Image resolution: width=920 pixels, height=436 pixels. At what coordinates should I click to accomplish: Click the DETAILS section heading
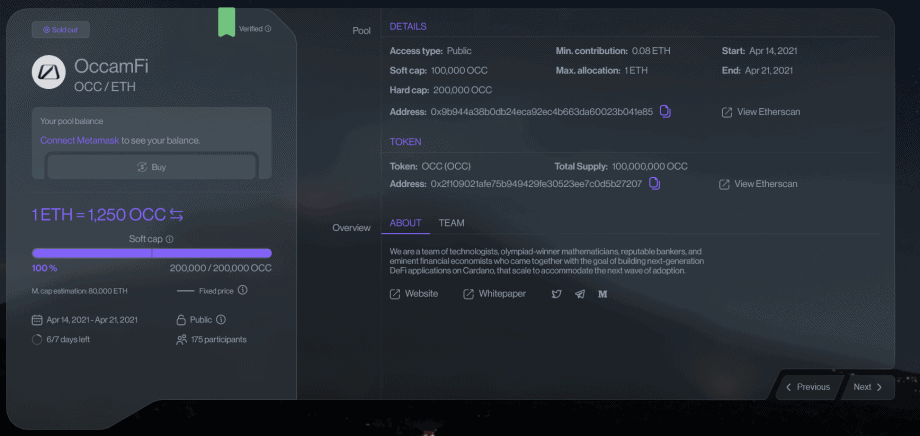(408, 26)
